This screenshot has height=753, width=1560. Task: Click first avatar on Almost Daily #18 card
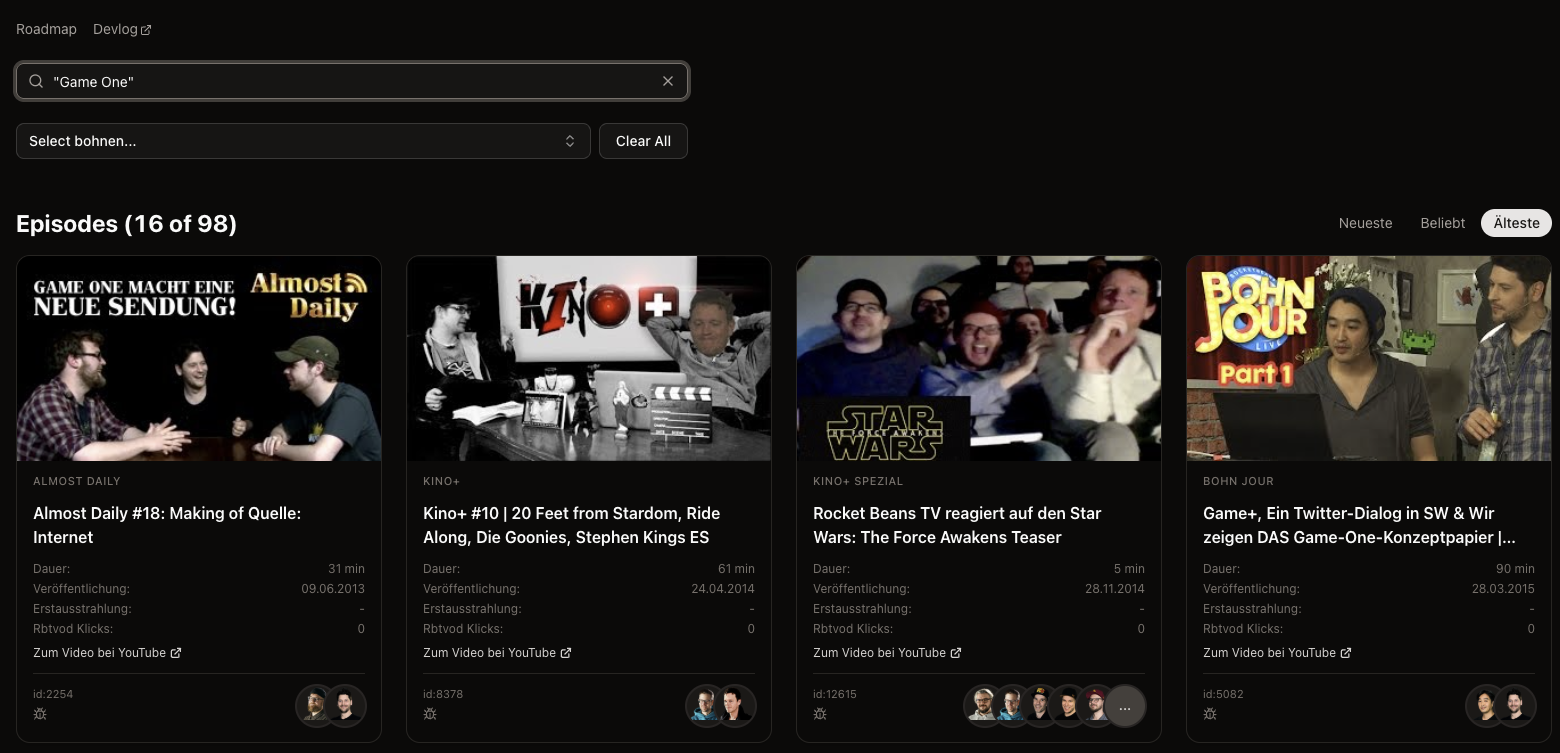coord(316,706)
